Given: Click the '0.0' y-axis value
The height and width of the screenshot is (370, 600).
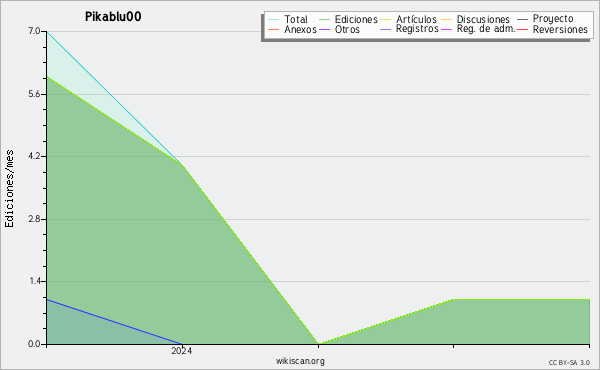Looking at the screenshot, I should click(x=34, y=344).
